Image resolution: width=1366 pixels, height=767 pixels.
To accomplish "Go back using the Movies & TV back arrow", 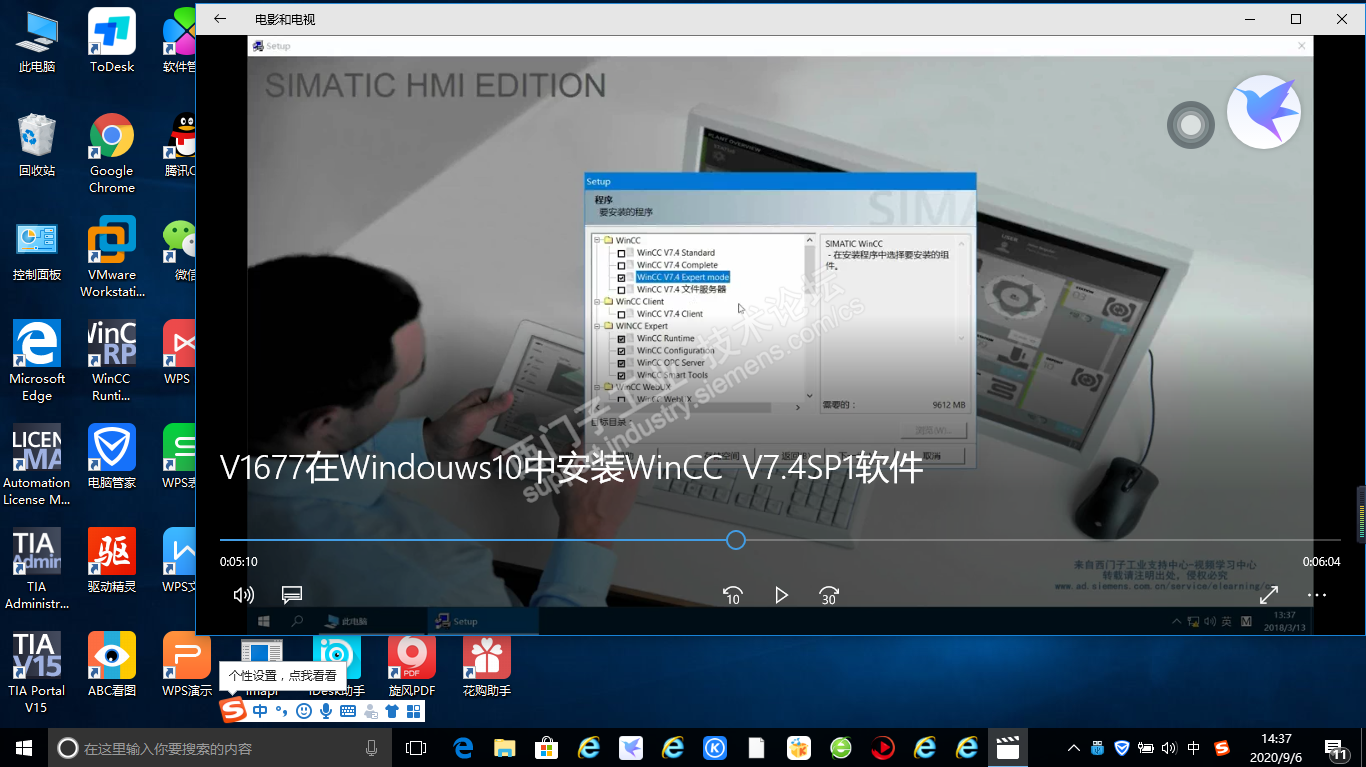I will [220, 19].
